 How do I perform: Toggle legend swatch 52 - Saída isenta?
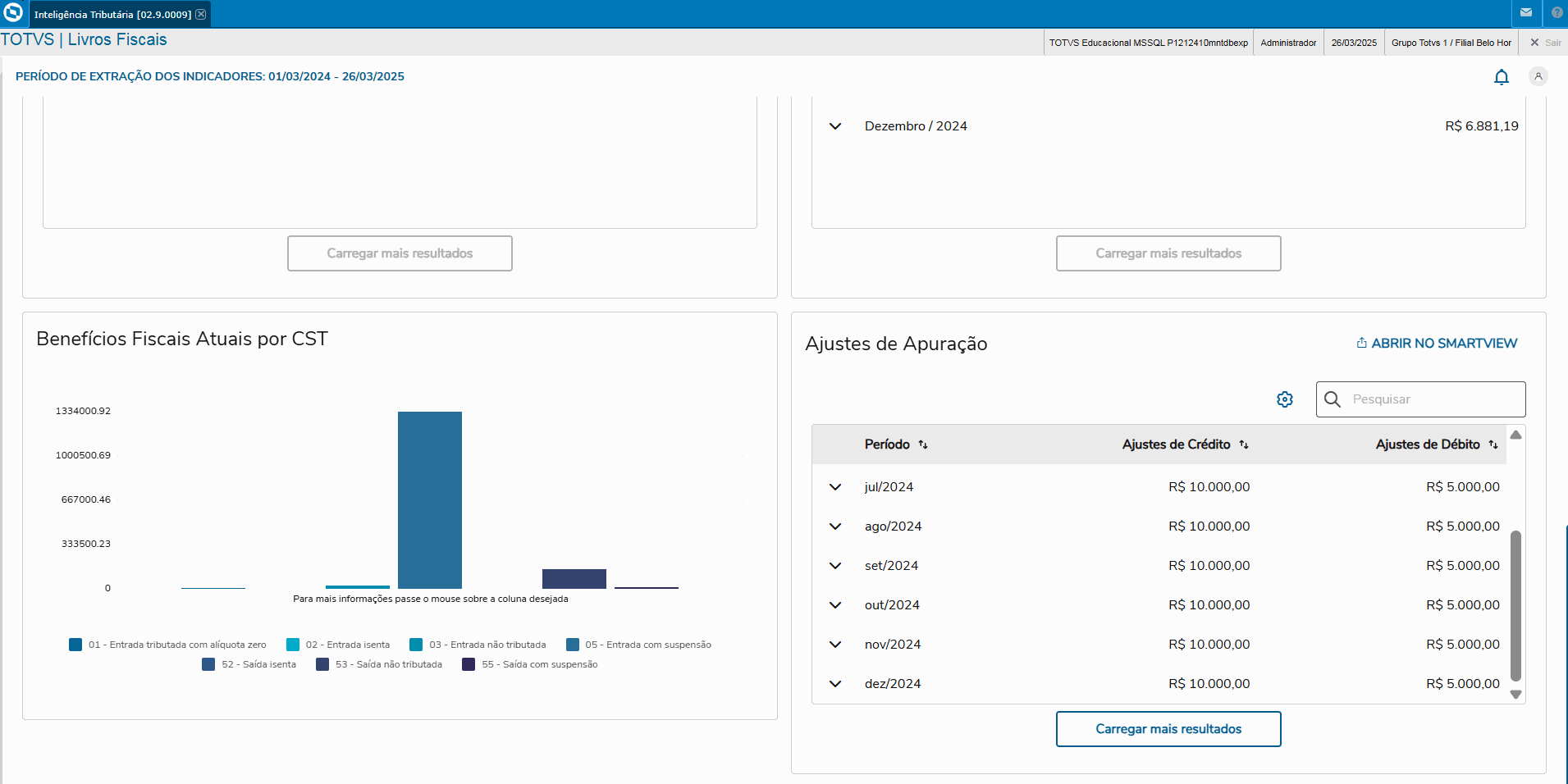208,664
